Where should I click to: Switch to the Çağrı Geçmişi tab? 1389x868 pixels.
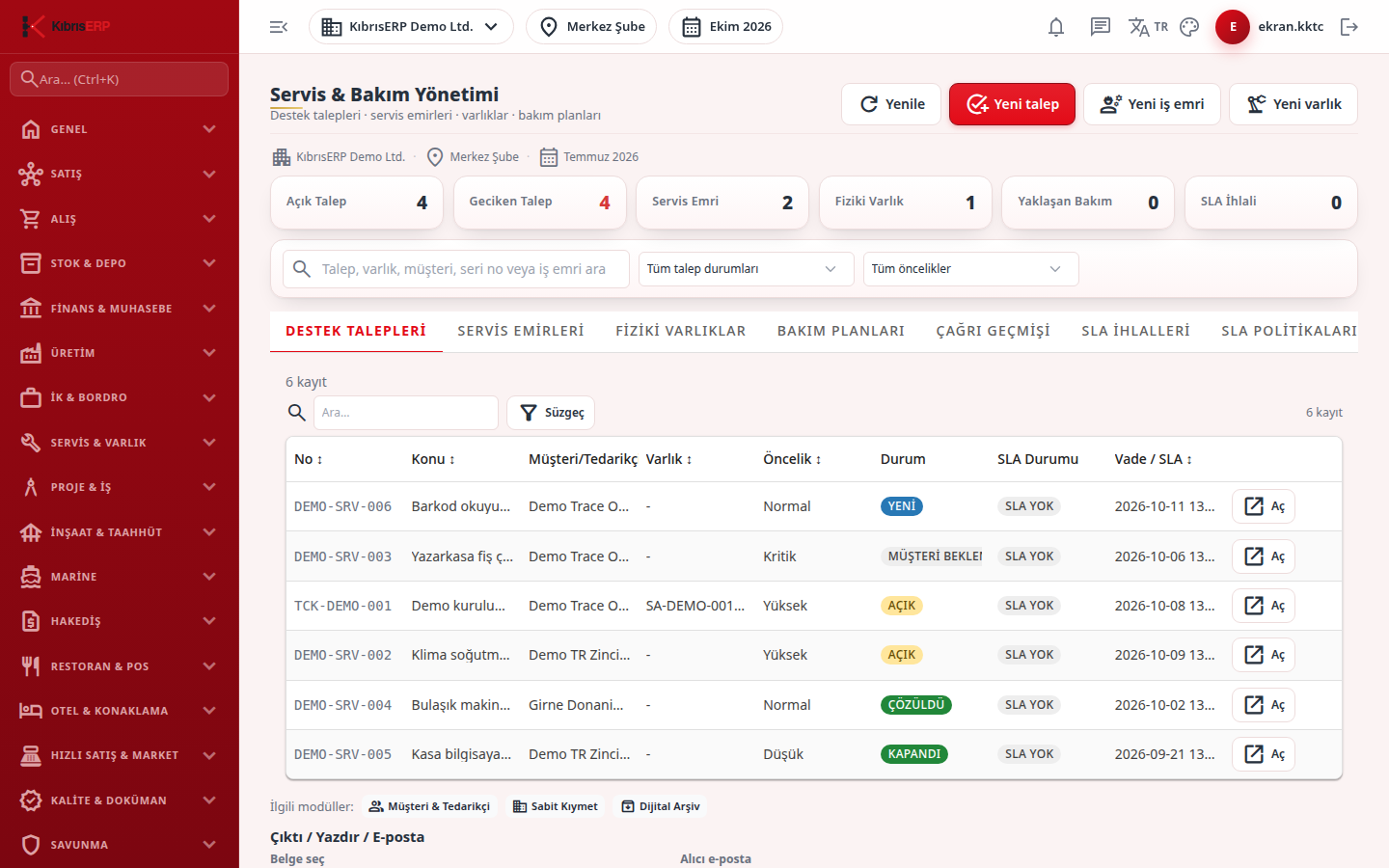click(994, 331)
